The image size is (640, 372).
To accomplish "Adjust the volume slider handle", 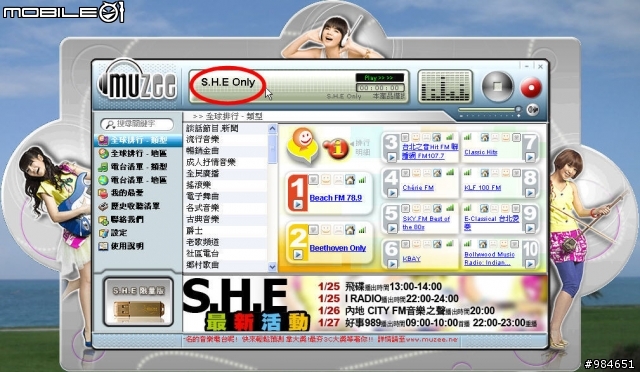I will click(x=518, y=109).
